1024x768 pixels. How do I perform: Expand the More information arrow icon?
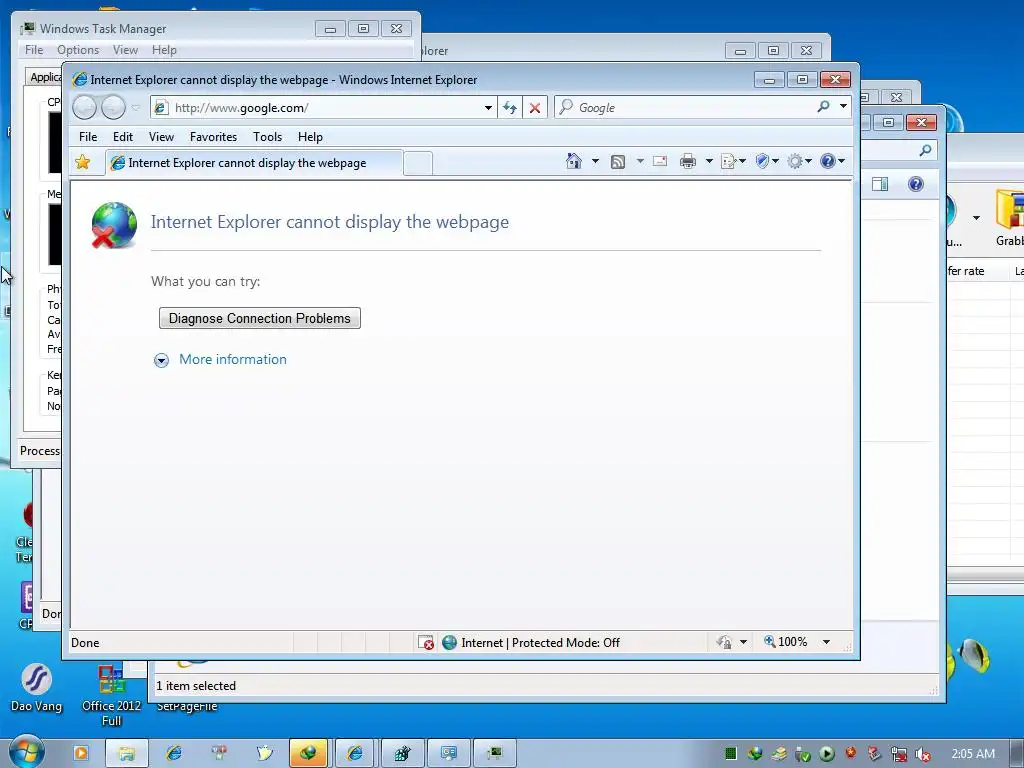coord(161,360)
